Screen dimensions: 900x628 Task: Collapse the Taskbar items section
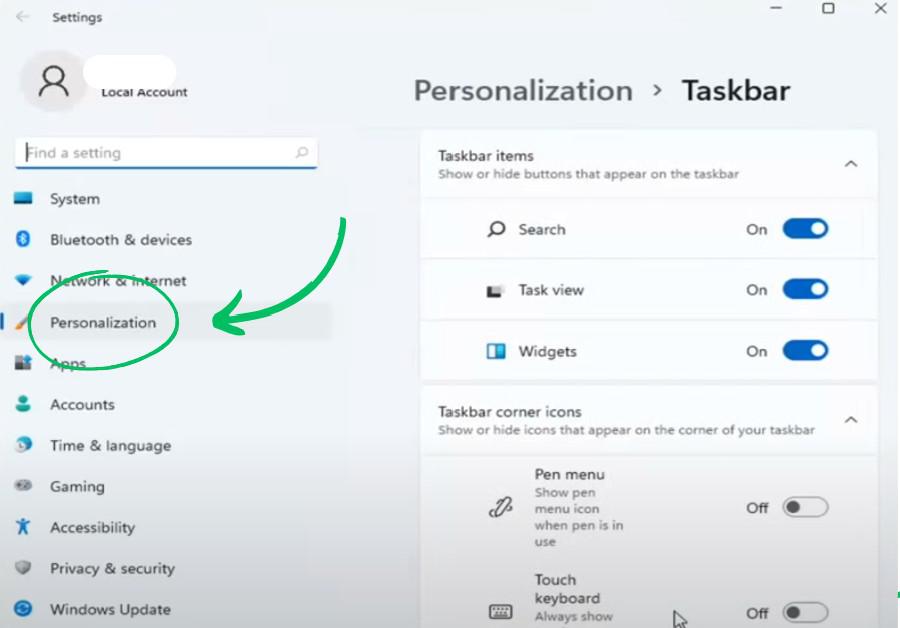[x=851, y=163]
